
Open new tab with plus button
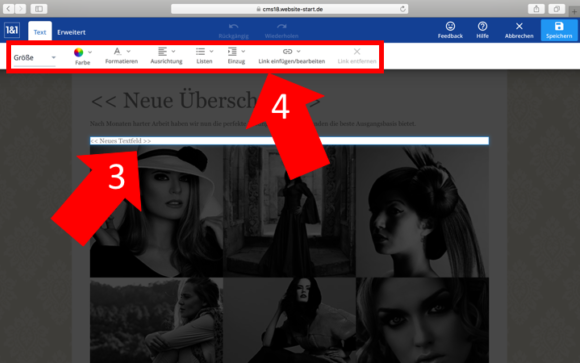pos(574,12)
